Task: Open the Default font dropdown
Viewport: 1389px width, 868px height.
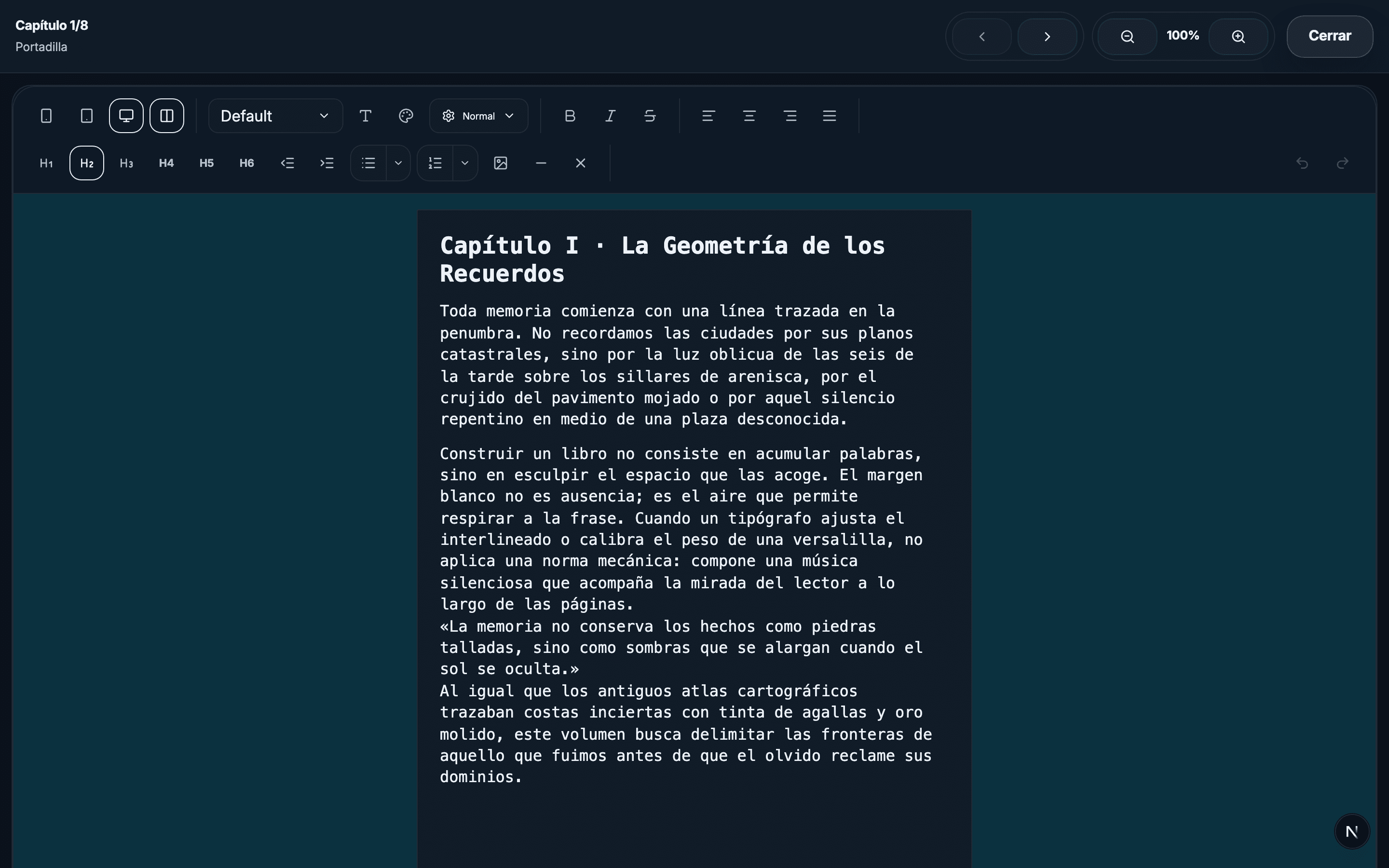Action: 275,116
